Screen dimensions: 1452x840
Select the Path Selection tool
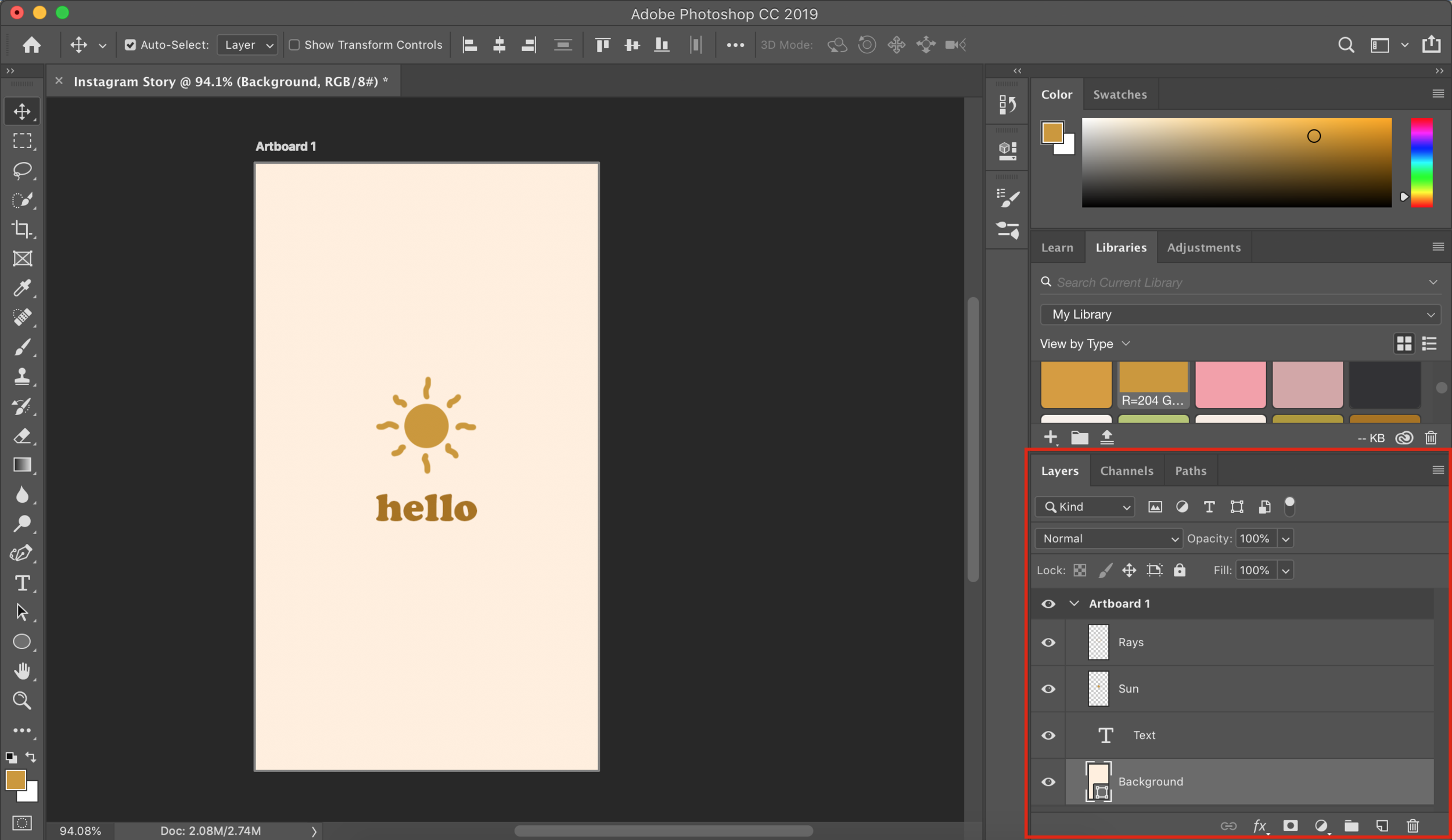click(x=22, y=612)
